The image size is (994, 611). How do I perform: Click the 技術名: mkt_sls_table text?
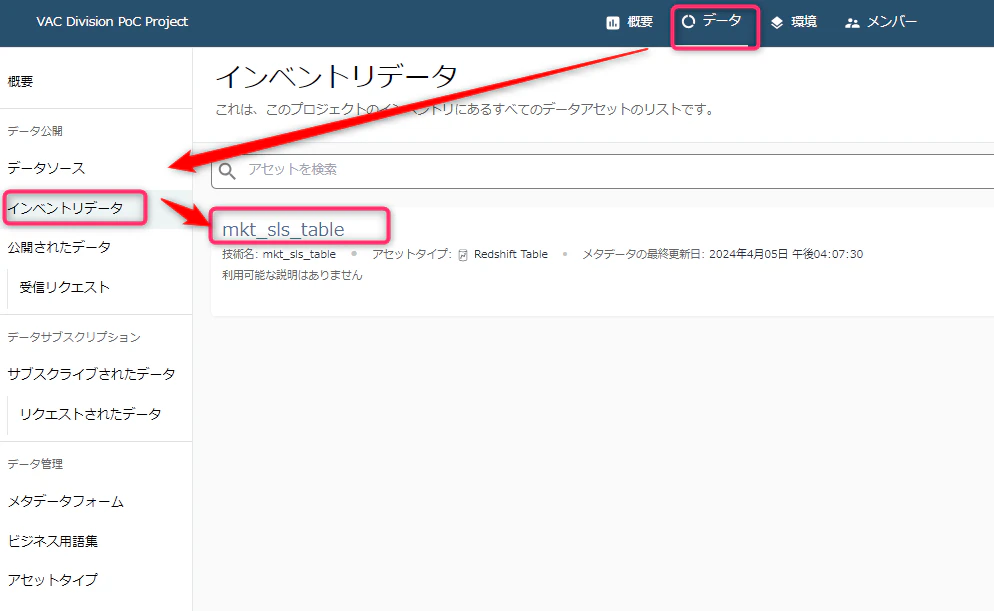[279, 254]
